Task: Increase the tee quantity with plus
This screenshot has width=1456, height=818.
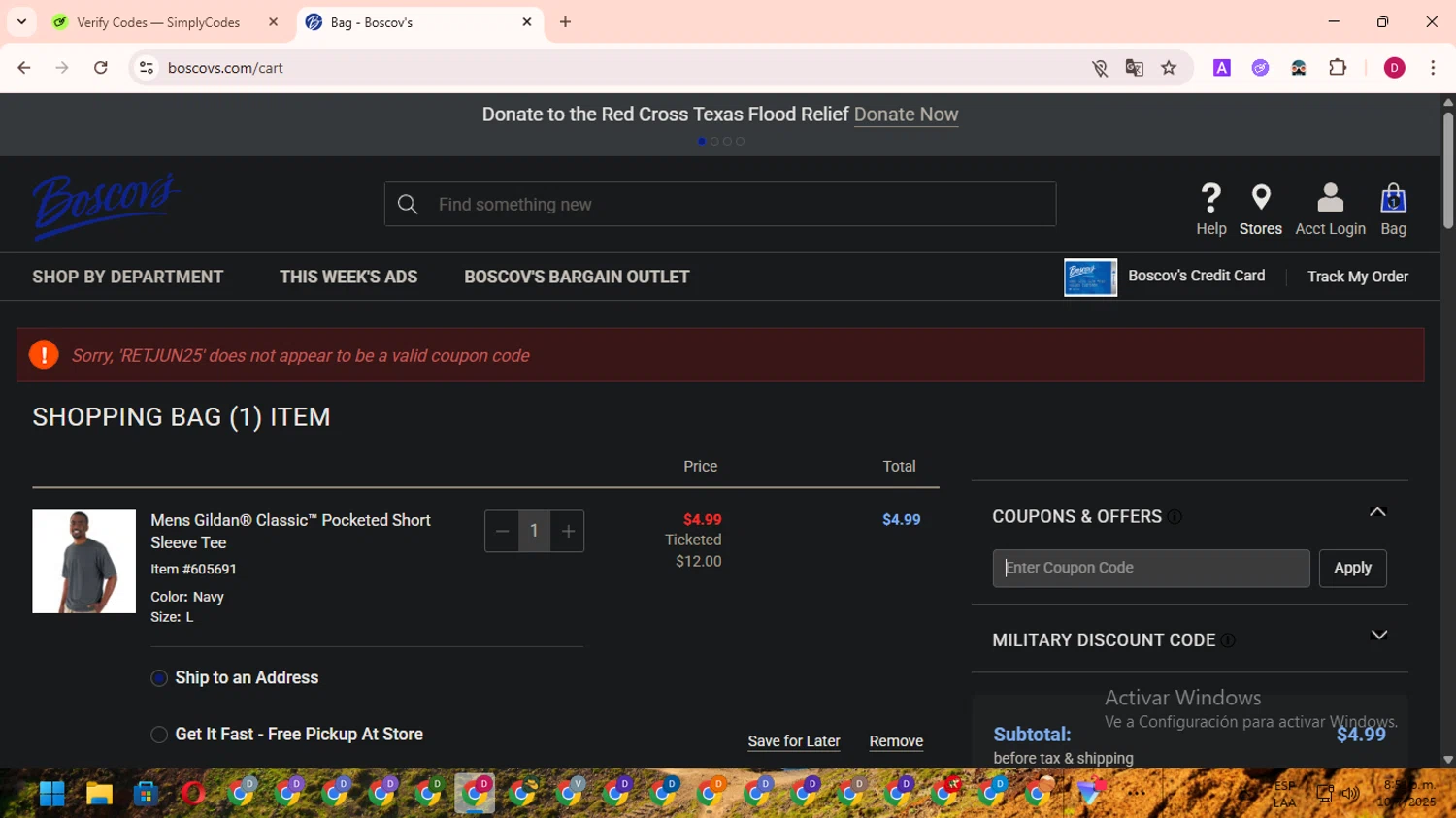Action: coord(569,531)
